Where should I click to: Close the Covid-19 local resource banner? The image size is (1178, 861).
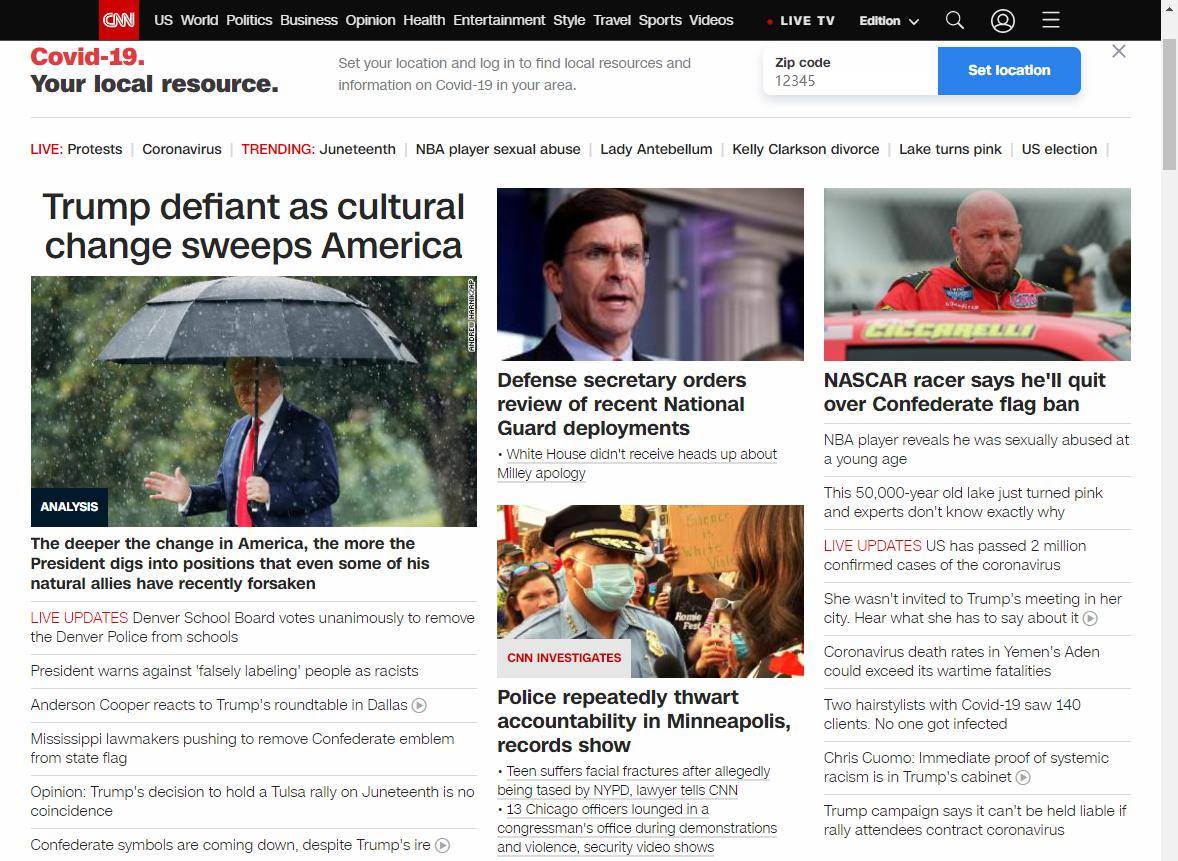tap(1119, 51)
